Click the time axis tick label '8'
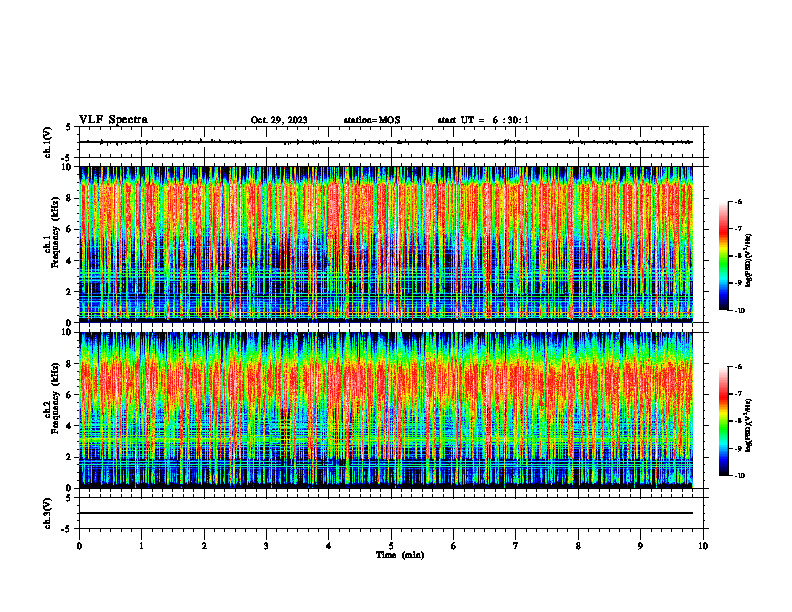792x612 pixels. [578, 546]
